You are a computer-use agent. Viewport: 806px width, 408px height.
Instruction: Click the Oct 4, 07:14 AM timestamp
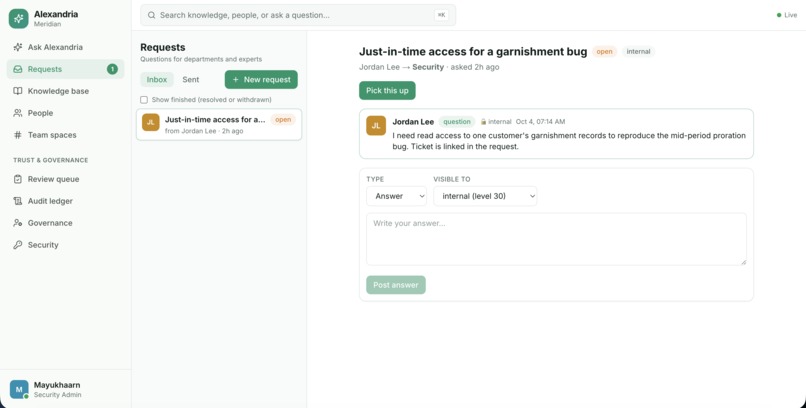(540, 122)
